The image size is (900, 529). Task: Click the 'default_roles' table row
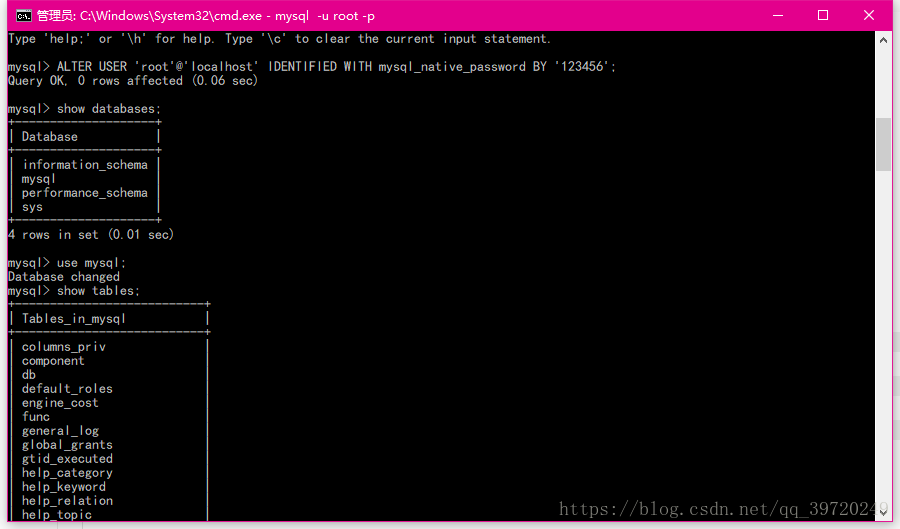click(67, 389)
